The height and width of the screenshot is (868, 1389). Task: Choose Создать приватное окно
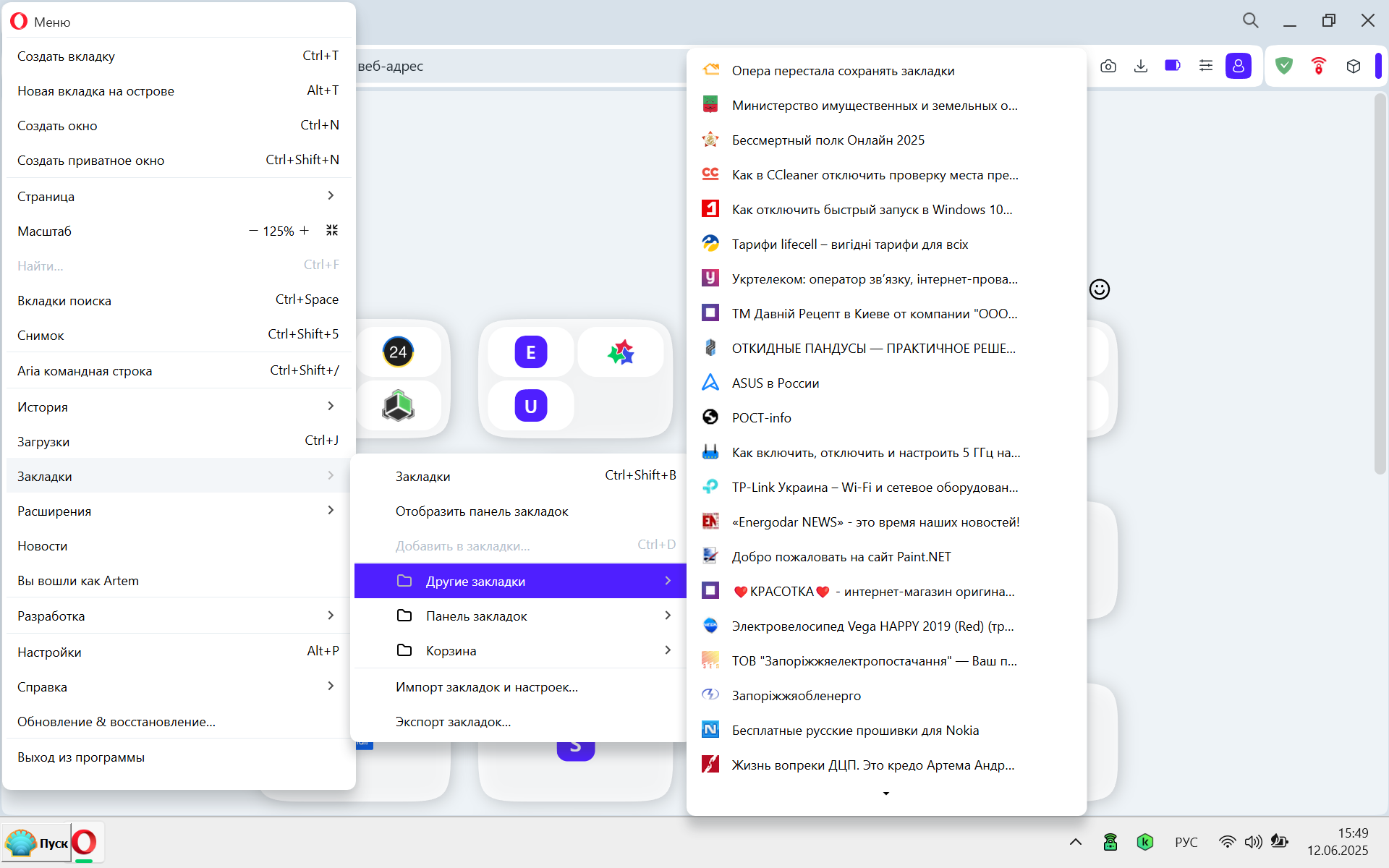point(178,160)
